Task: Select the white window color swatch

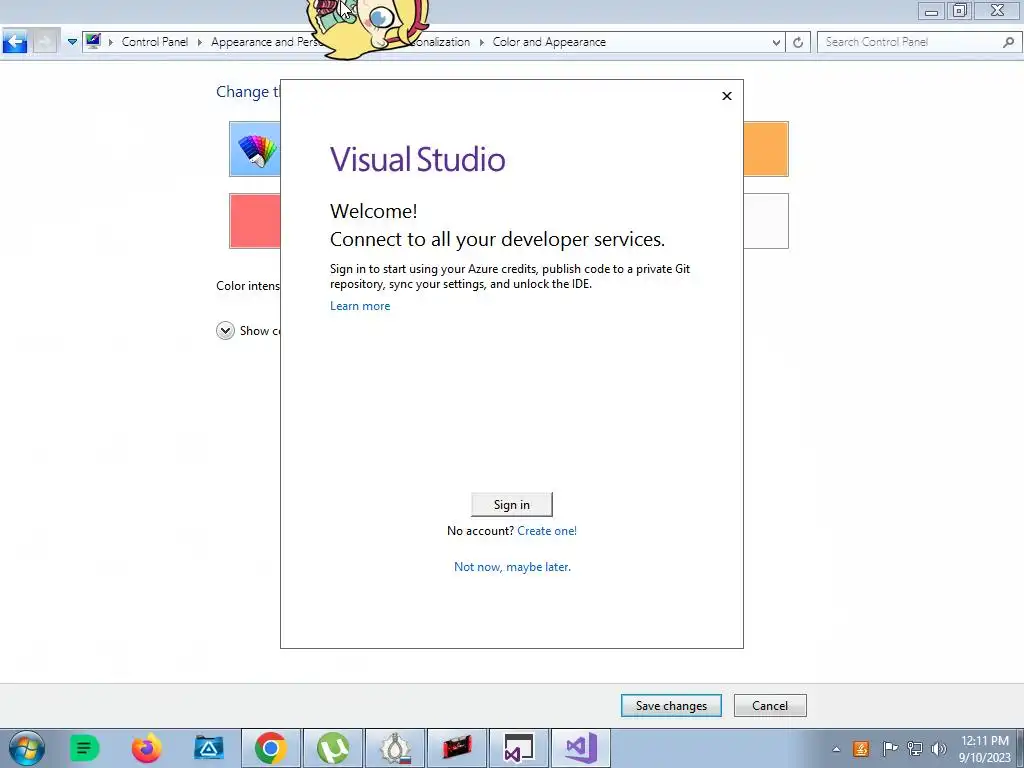Action: (x=765, y=221)
